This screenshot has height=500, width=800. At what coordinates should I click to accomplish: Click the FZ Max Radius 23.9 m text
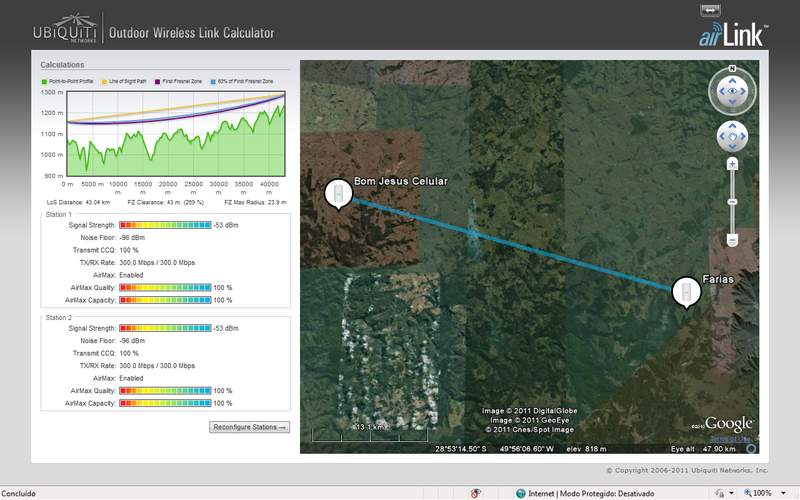pyautogui.click(x=255, y=203)
